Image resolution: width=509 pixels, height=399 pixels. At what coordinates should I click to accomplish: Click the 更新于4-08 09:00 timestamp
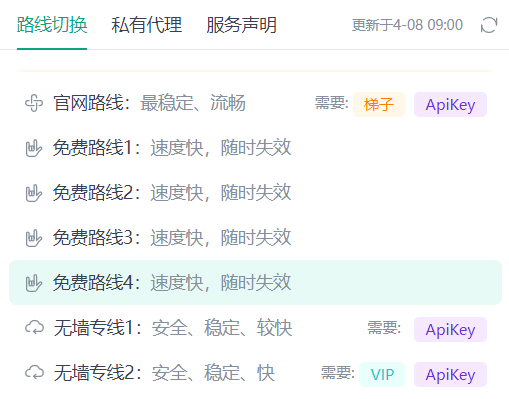click(407, 25)
